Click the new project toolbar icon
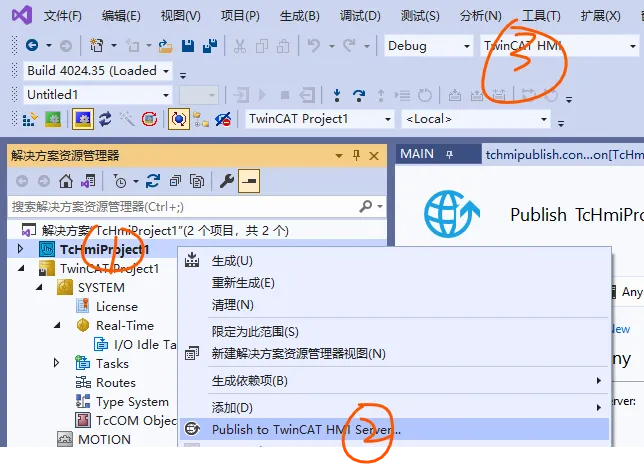The image size is (644, 466). tap(97, 45)
